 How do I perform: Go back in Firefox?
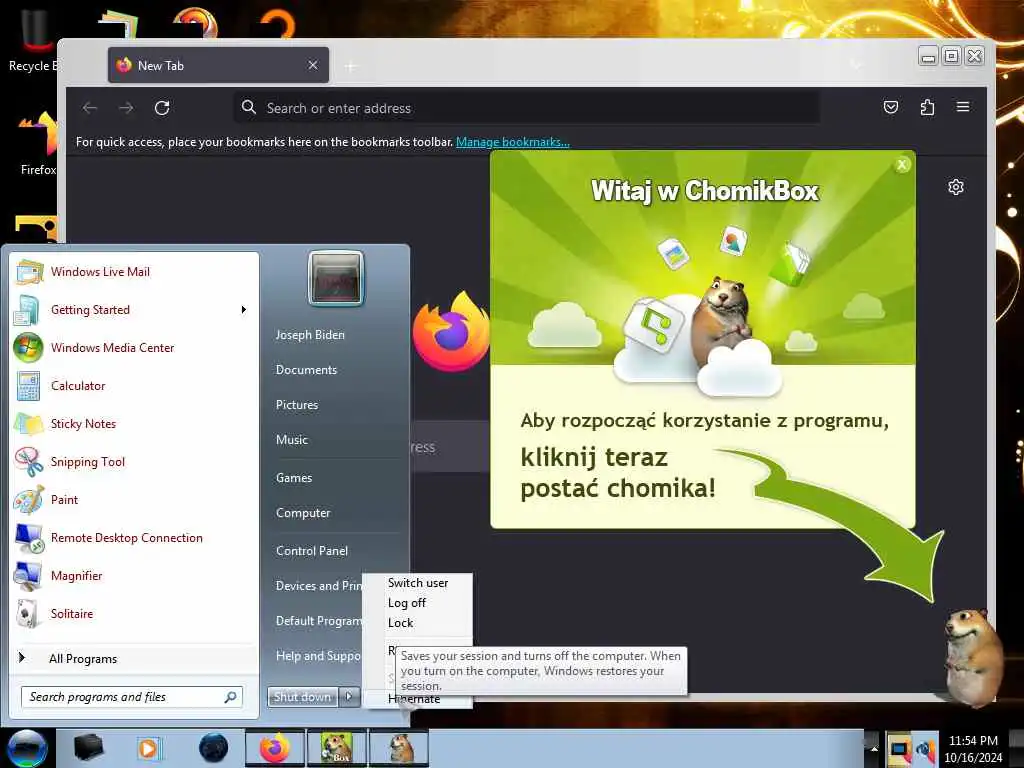click(90, 108)
